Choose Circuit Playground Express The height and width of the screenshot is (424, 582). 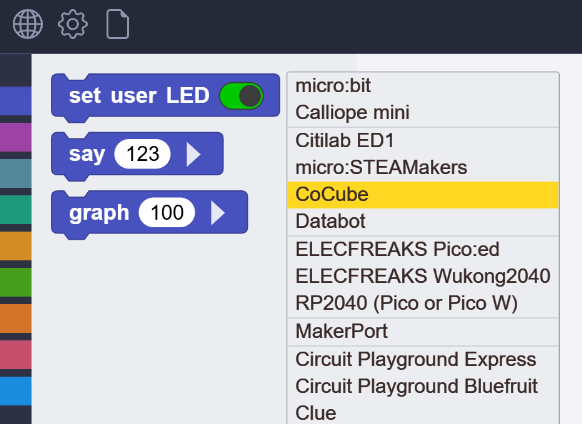click(x=423, y=359)
